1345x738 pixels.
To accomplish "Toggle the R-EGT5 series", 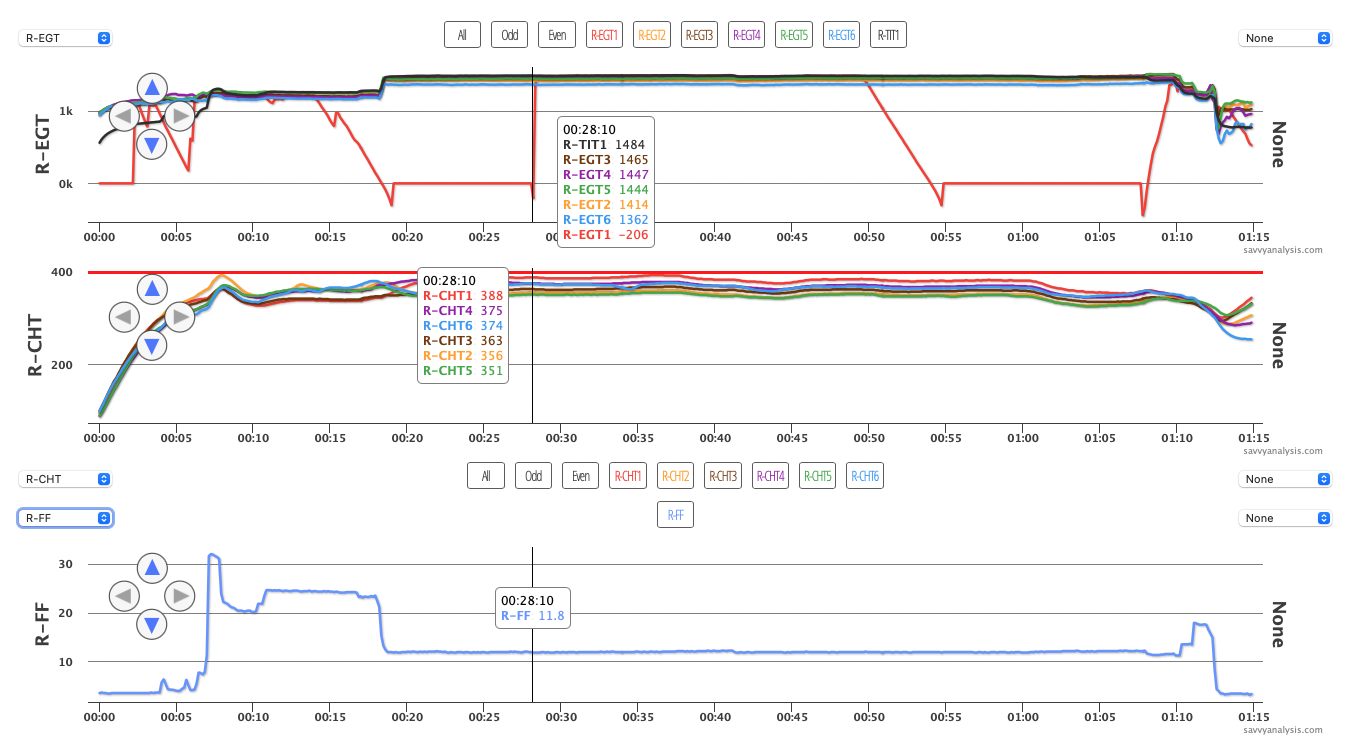I will pyautogui.click(x=794, y=35).
